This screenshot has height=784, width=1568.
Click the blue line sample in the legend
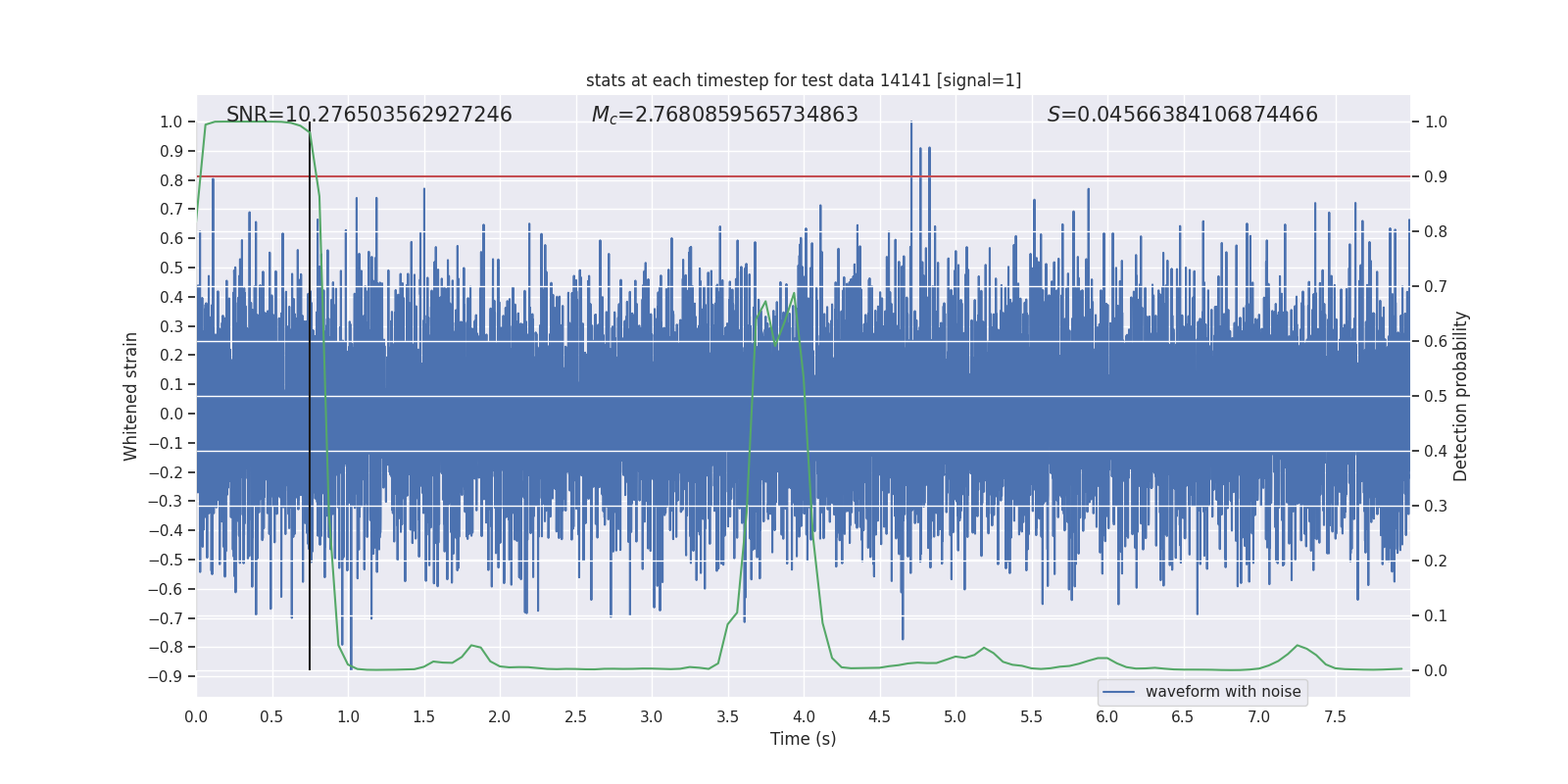tap(1119, 692)
